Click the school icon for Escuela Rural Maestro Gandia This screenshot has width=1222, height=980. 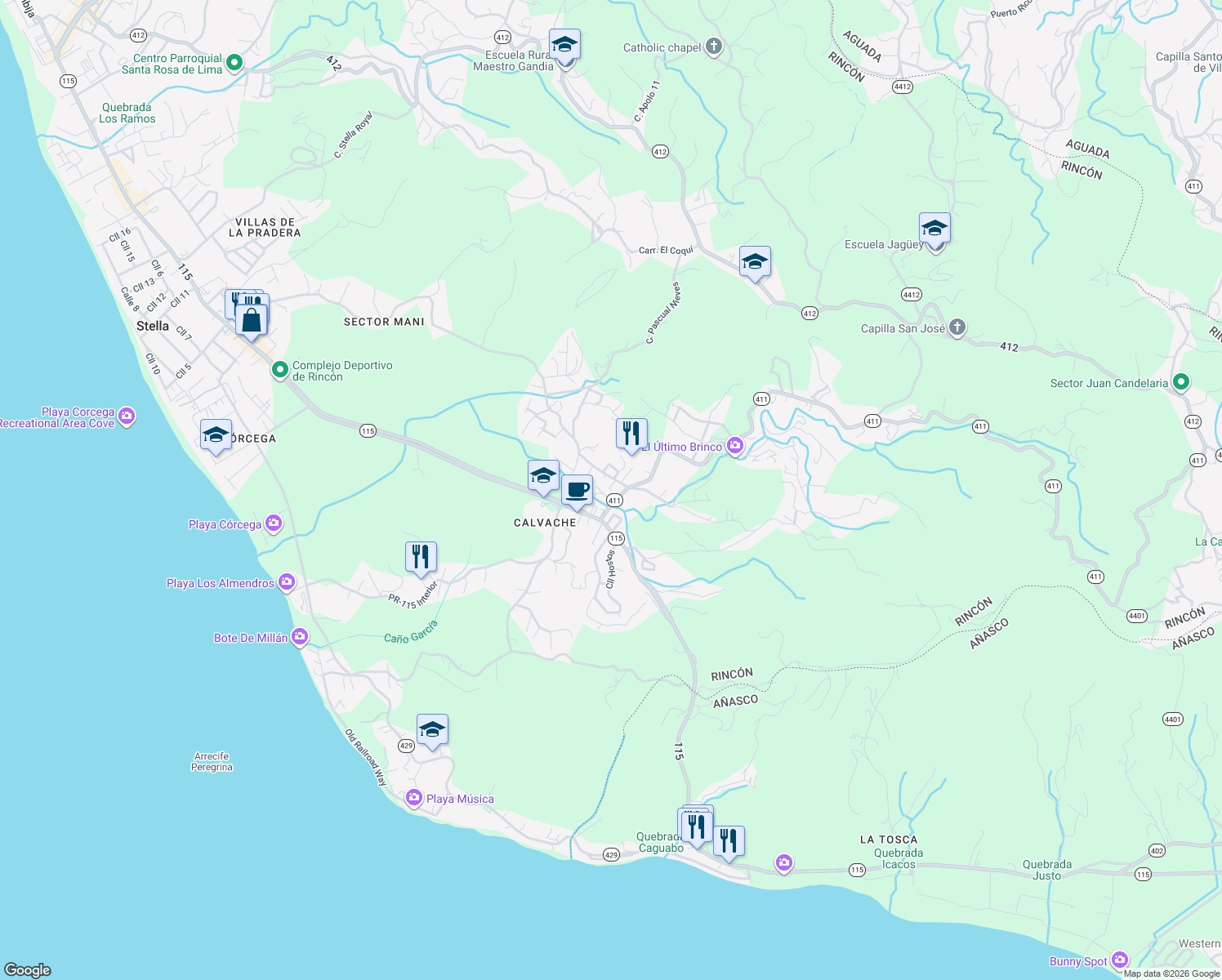pyautogui.click(x=564, y=45)
